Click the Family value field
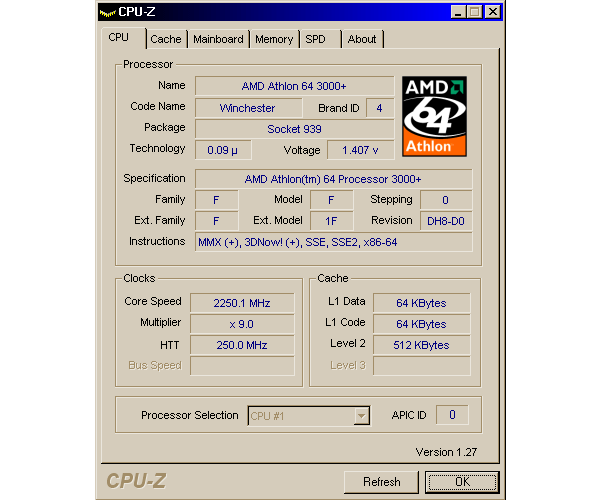 pyautogui.click(x=217, y=200)
